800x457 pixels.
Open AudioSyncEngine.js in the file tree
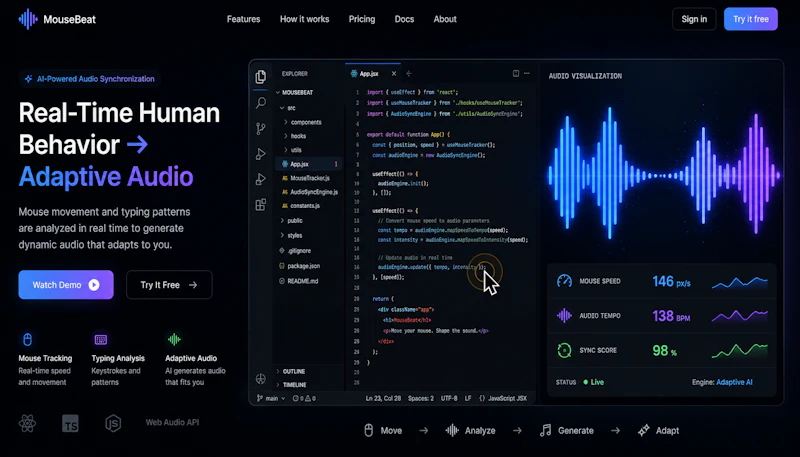[308, 192]
